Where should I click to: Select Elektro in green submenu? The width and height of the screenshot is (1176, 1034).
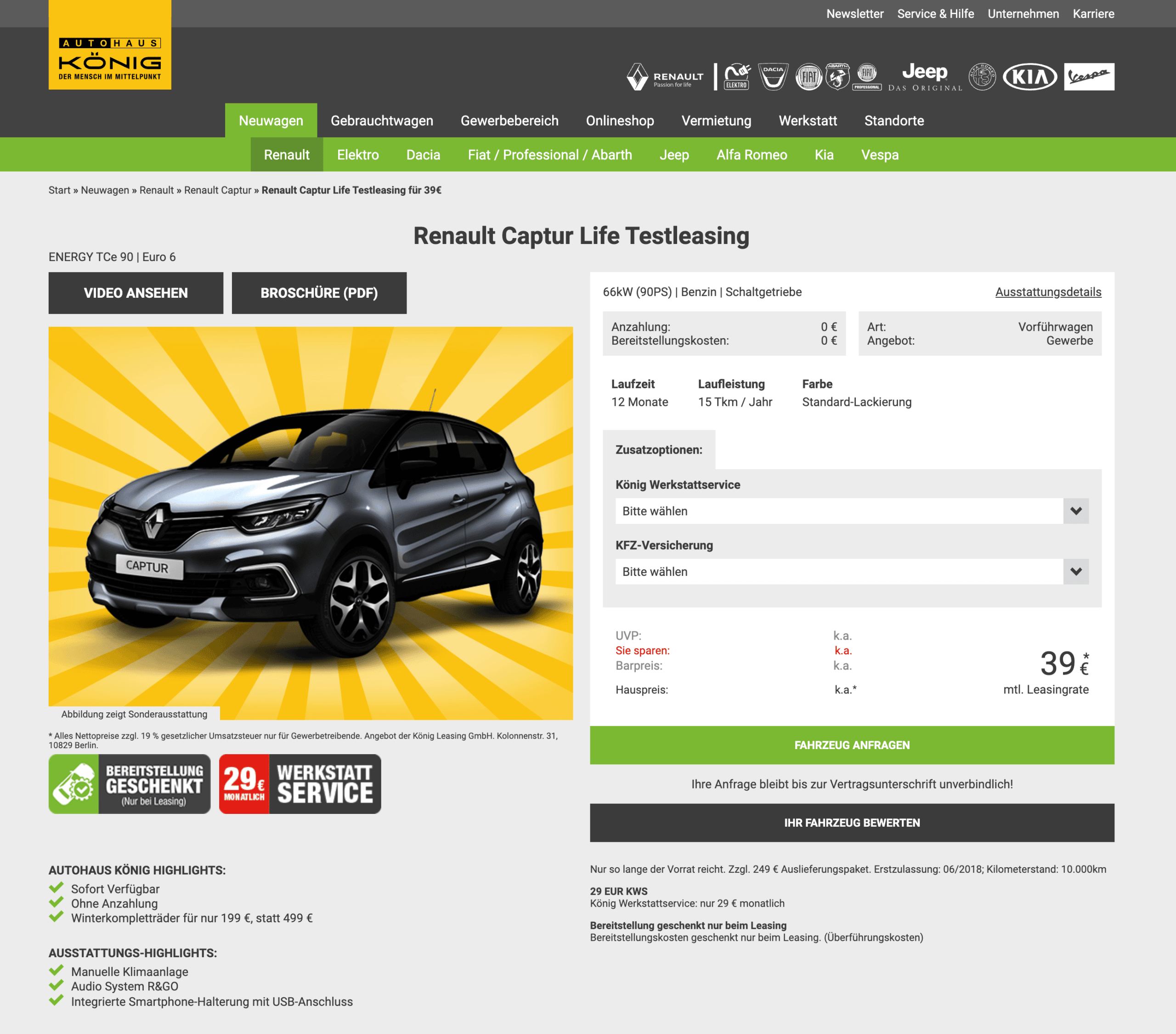[x=357, y=154]
